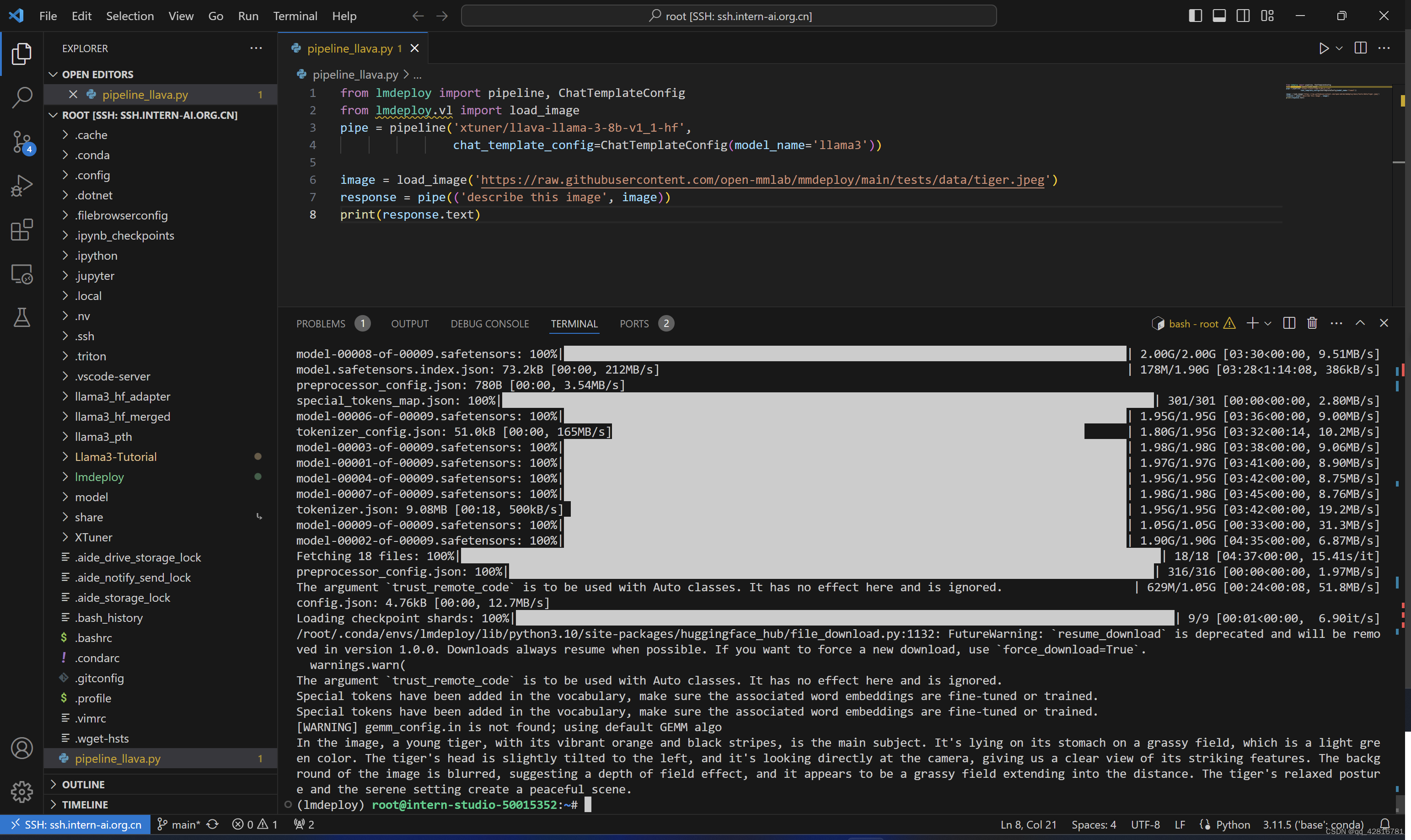Open the new terminal launch profile dropdown
The image size is (1411, 840).
(1268, 323)
